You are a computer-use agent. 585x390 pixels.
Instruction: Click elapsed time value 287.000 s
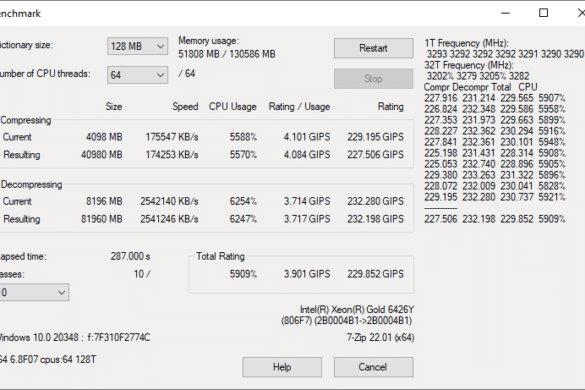[x=130, y=256]
